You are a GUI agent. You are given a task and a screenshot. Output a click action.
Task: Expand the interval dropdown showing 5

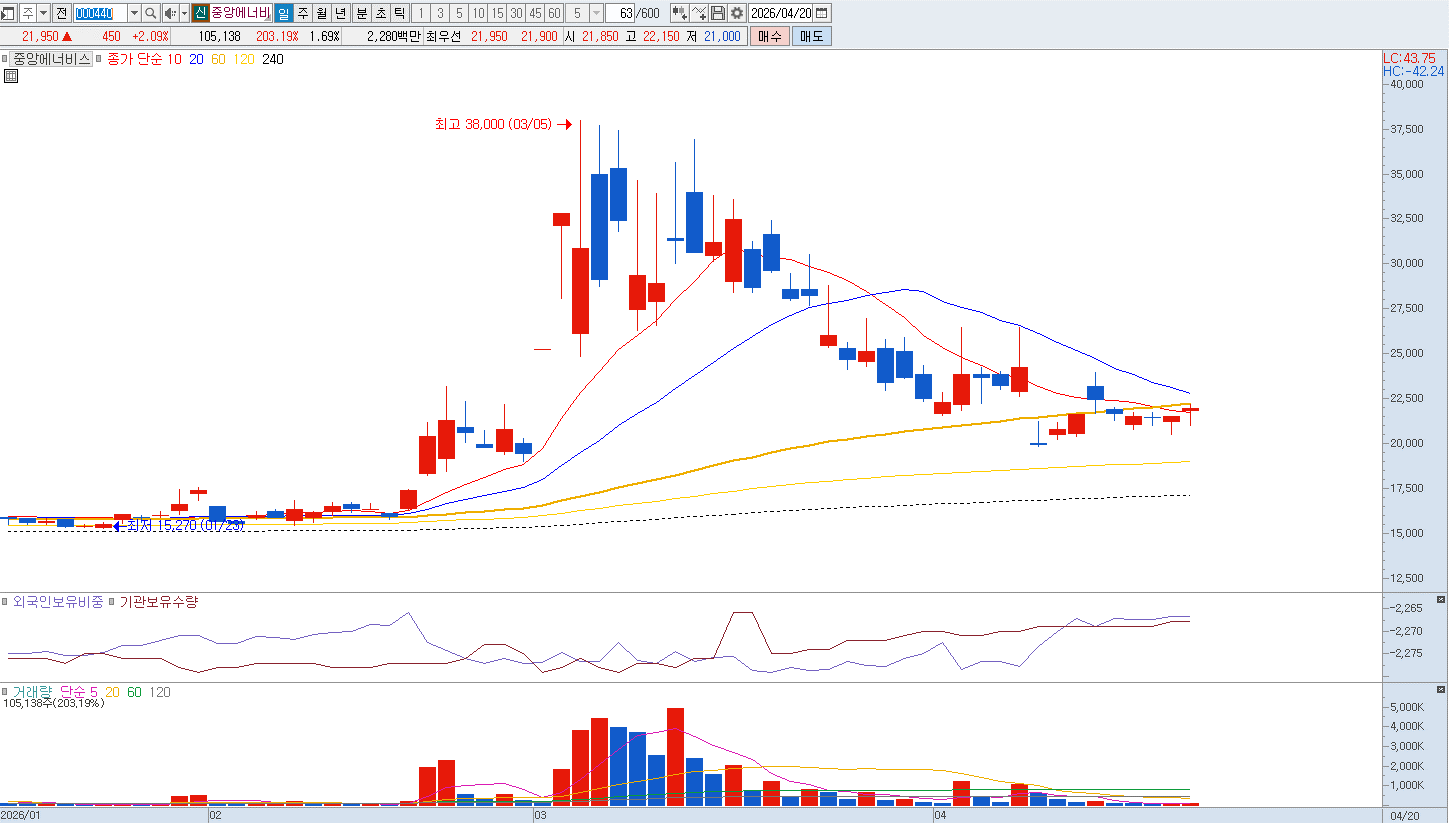597,13
